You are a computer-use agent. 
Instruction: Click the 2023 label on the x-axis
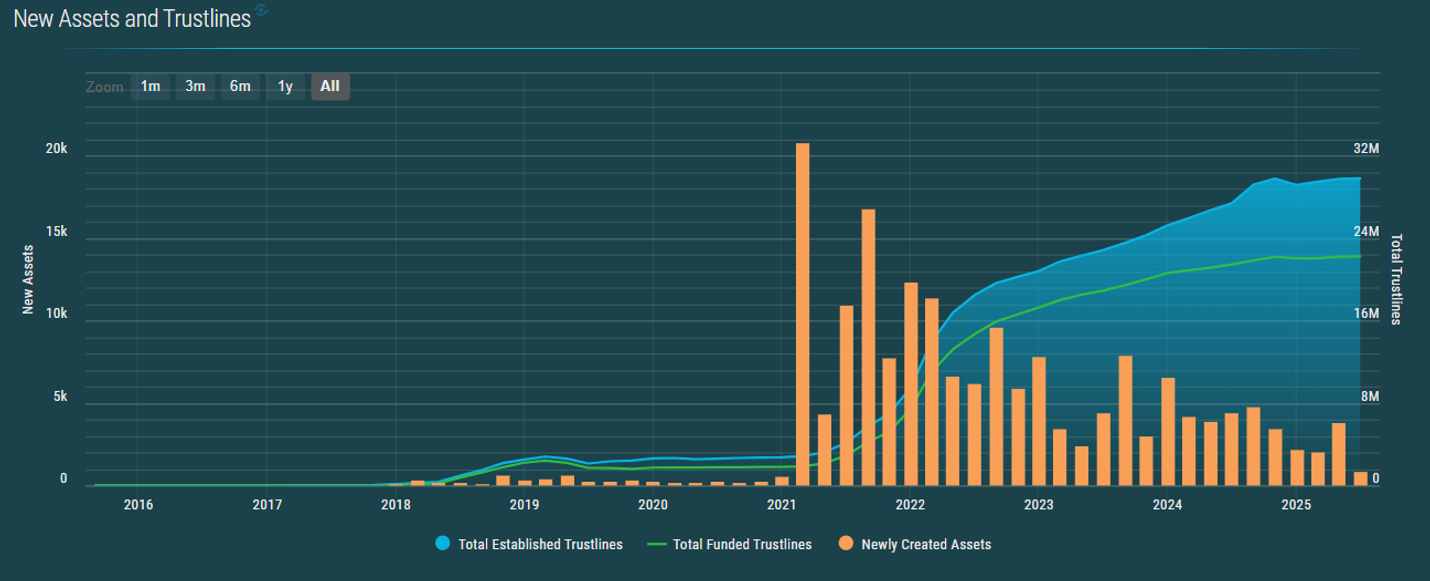pos(1038,505)
